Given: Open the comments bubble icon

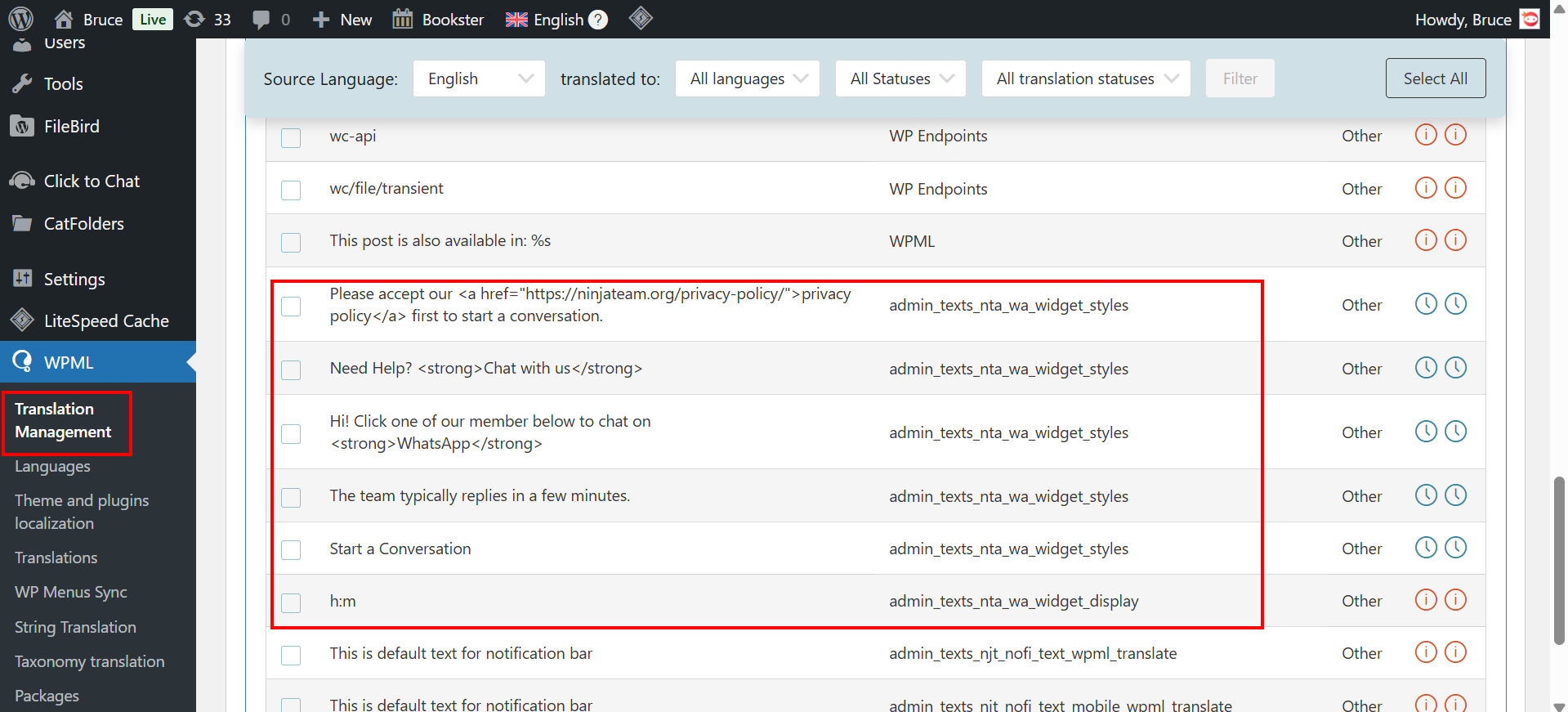Looking at the screenshot, I should 261,20.
